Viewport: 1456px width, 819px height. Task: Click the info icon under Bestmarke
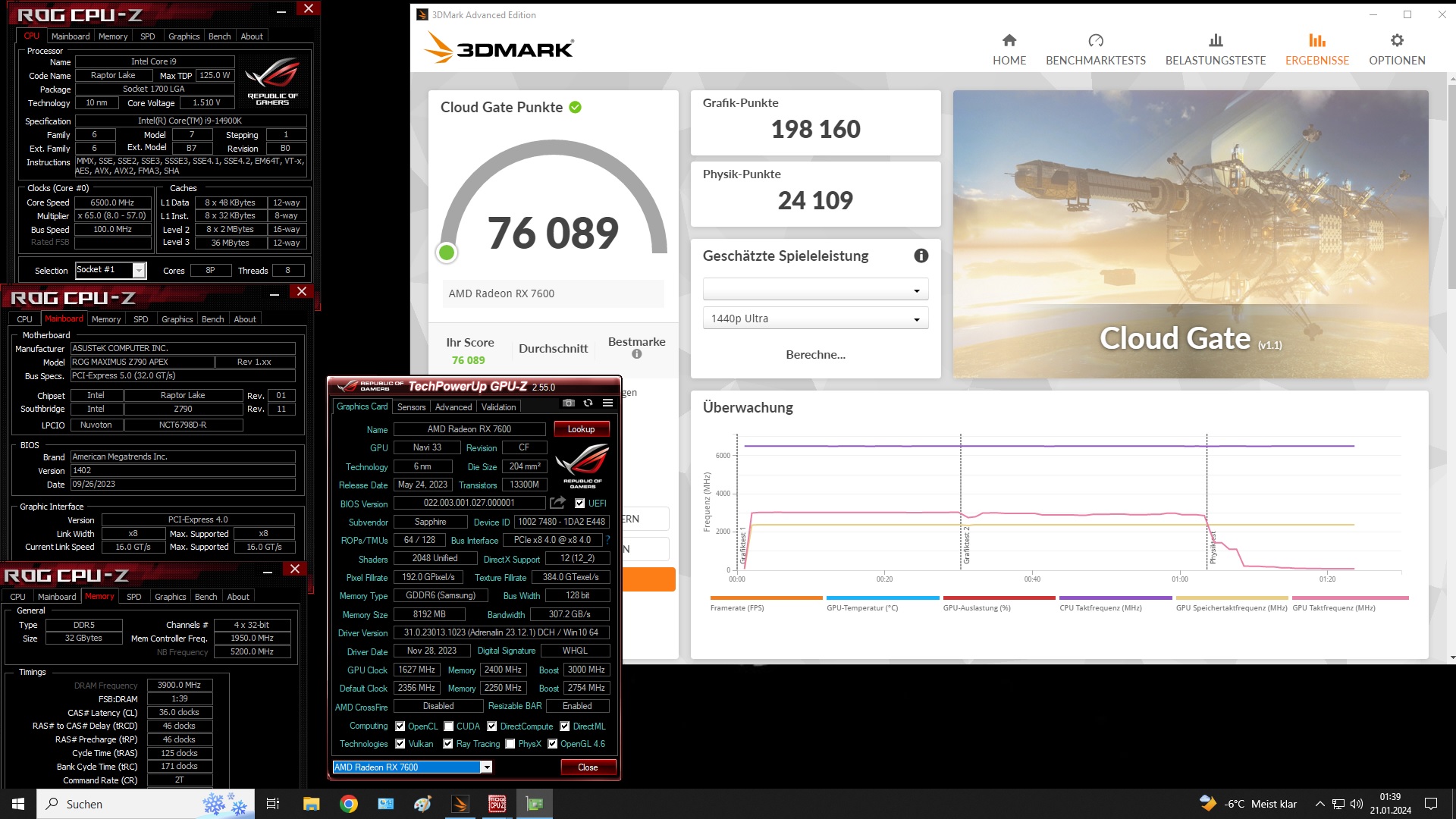637,354
